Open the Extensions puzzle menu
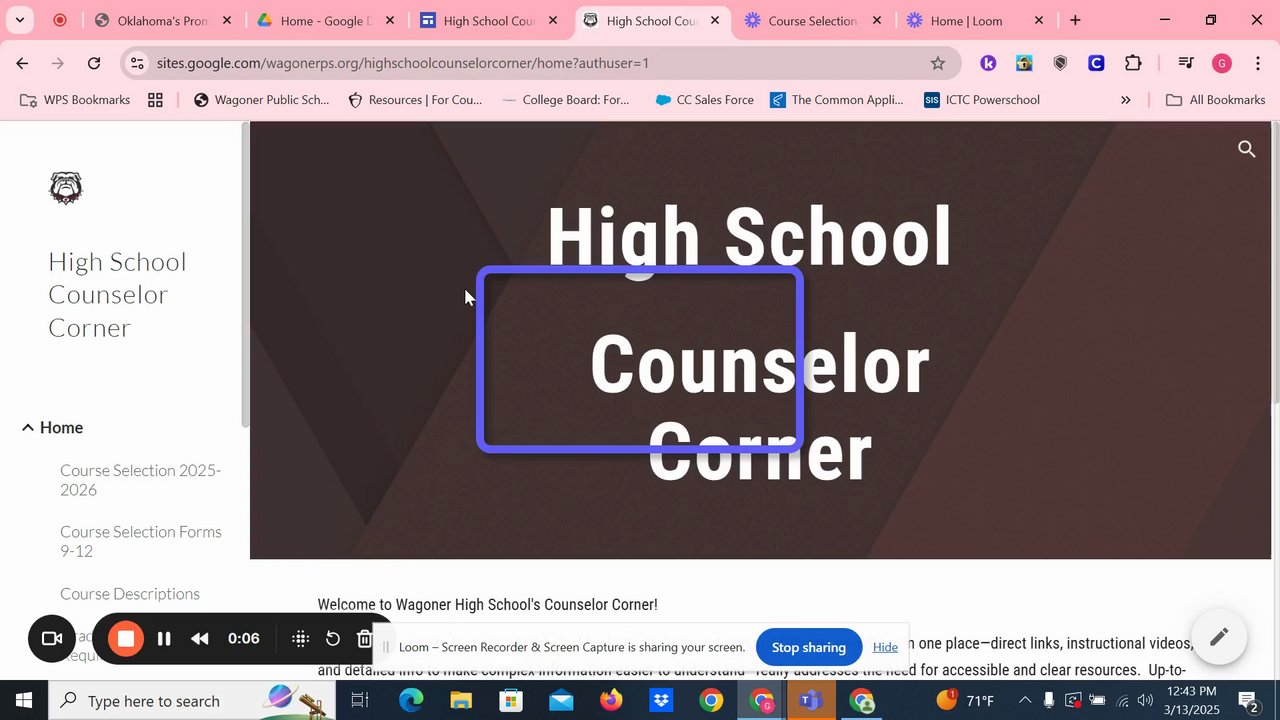Viewport: 1280px width, 720px height. pyautogui.click(x=1133, y=63)
